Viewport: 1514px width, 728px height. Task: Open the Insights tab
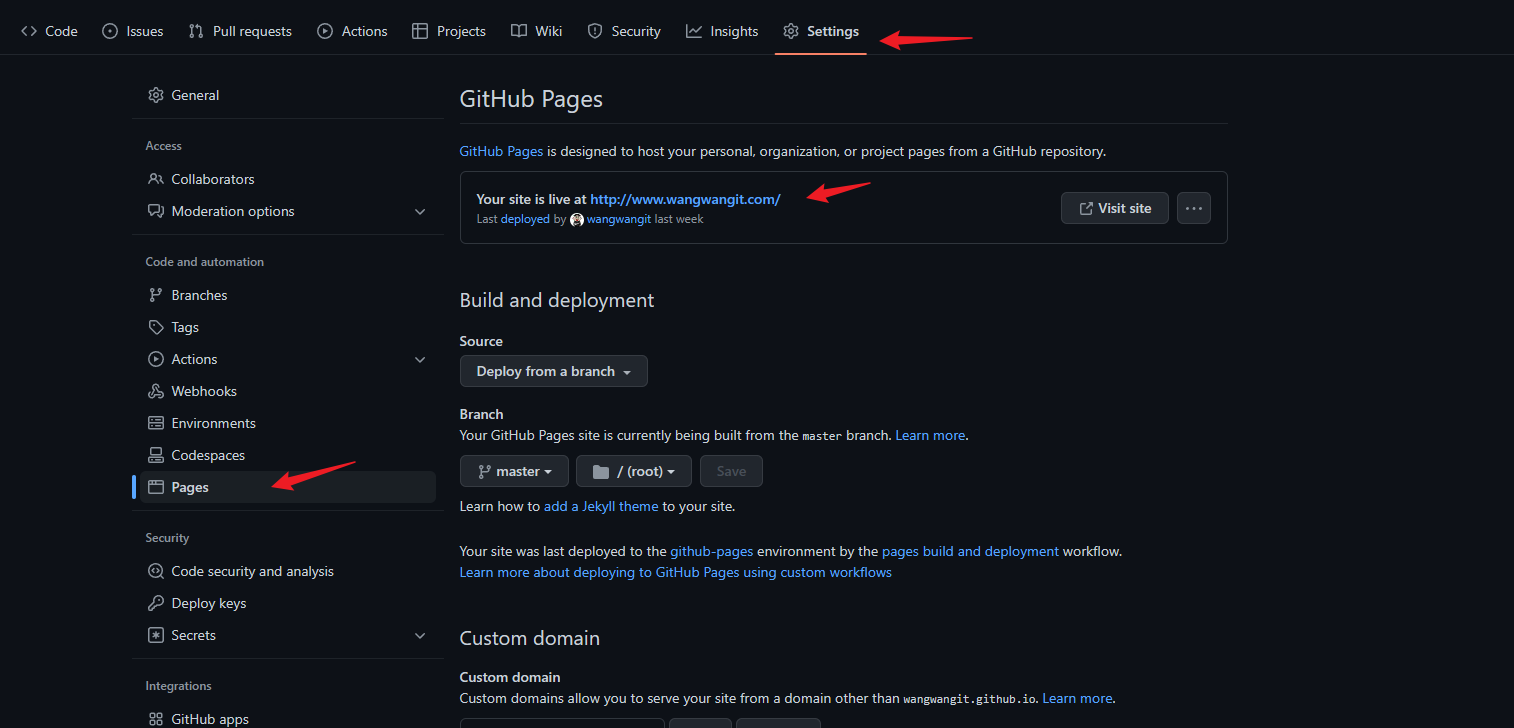722,31
